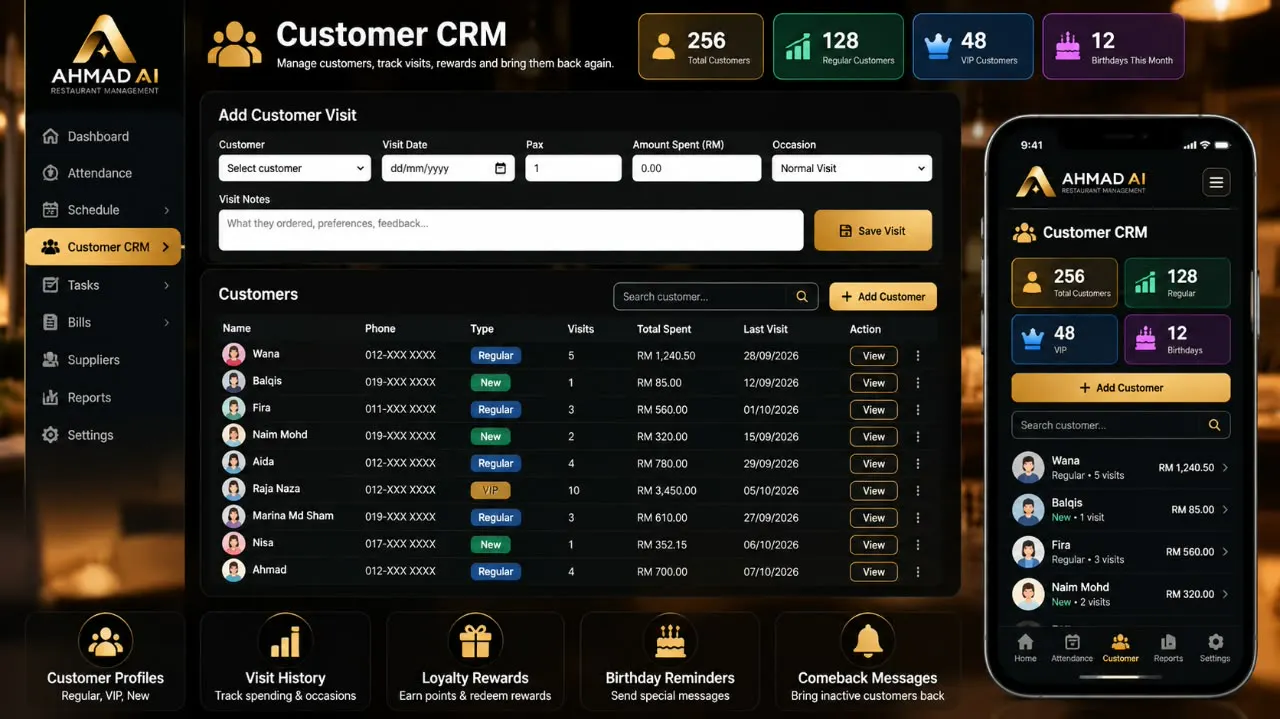Expand the Tasks sidebar submenu
The width and height of the screenshot is (1280, 719).
click(166, 285)
